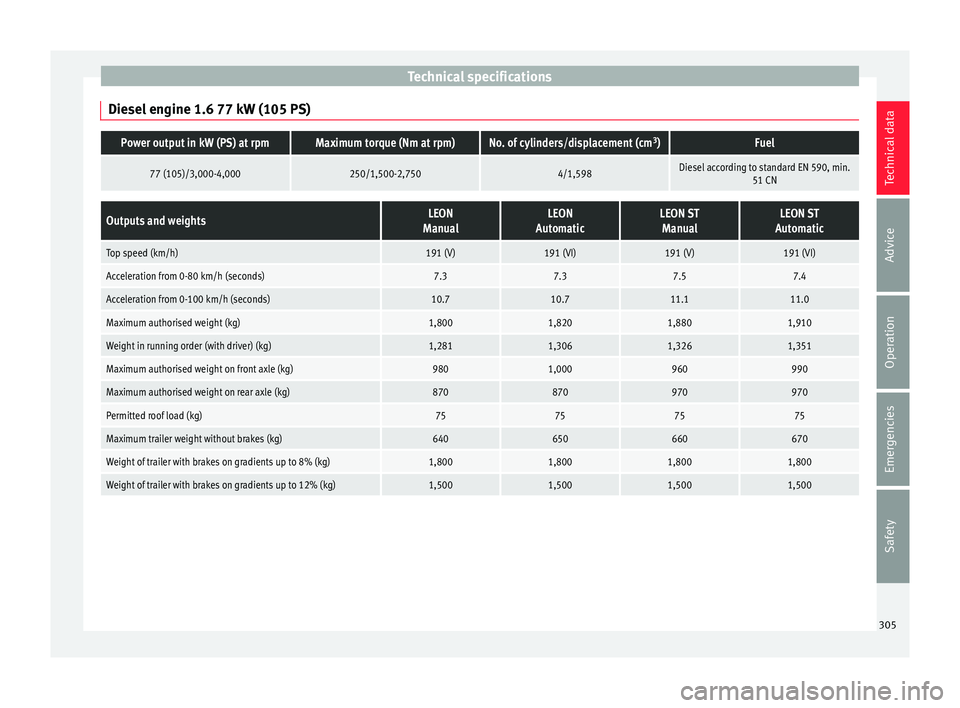Select the LEON Manual column header

click(440, 220)
